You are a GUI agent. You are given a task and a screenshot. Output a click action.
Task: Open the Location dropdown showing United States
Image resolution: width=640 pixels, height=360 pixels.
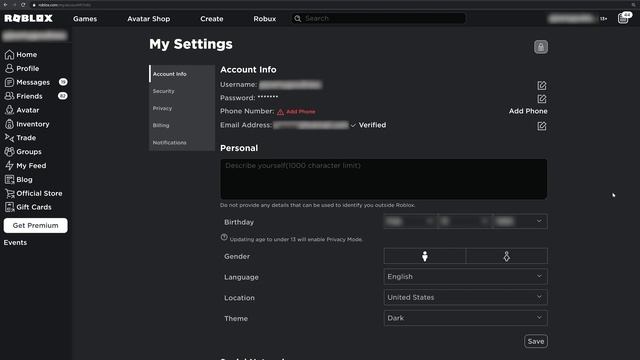[x=465, y=298]
